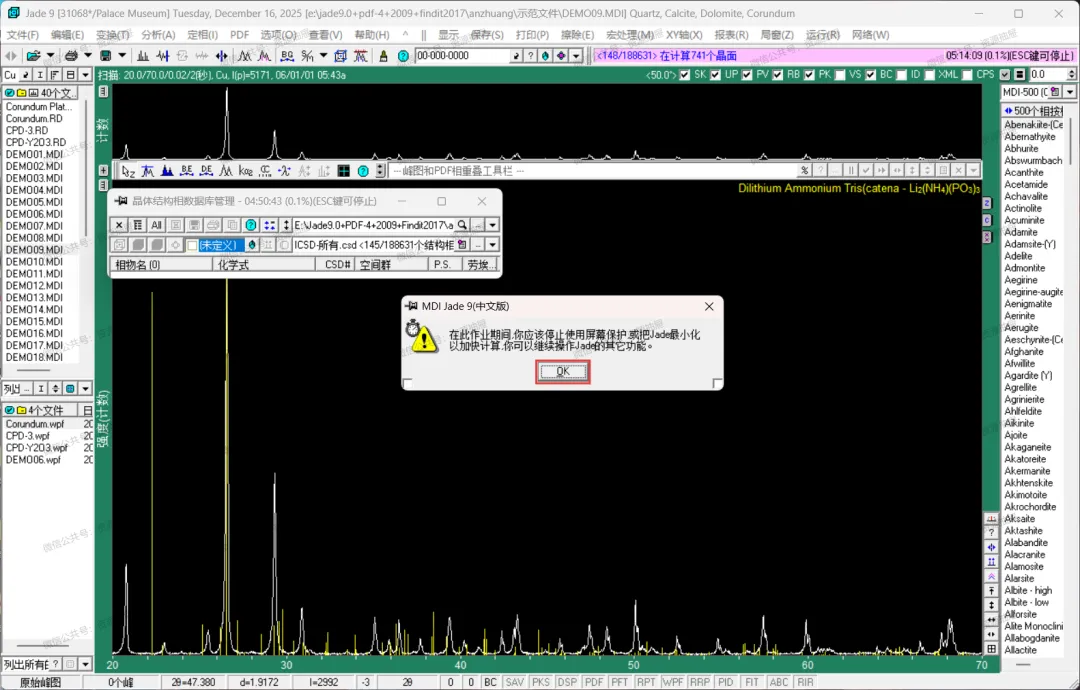This screenshot has height=690, width=1080.
Task: Click the black grid icon in overlay toolbar
Action: coord(343,171)
